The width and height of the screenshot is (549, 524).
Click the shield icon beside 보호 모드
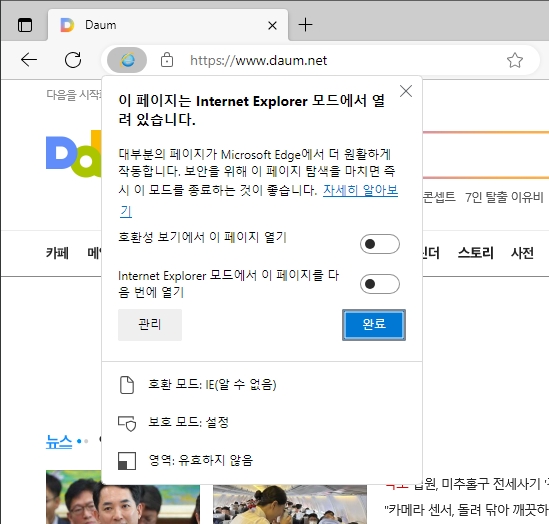pyautogui.click(x=127, y=423)
